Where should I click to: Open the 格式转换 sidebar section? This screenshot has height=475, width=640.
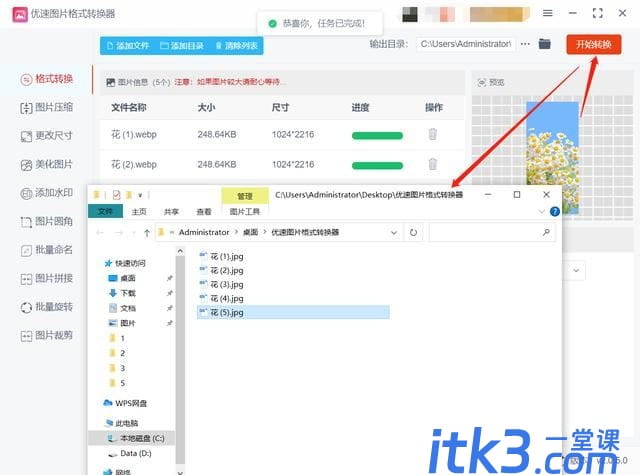(47, 79)
